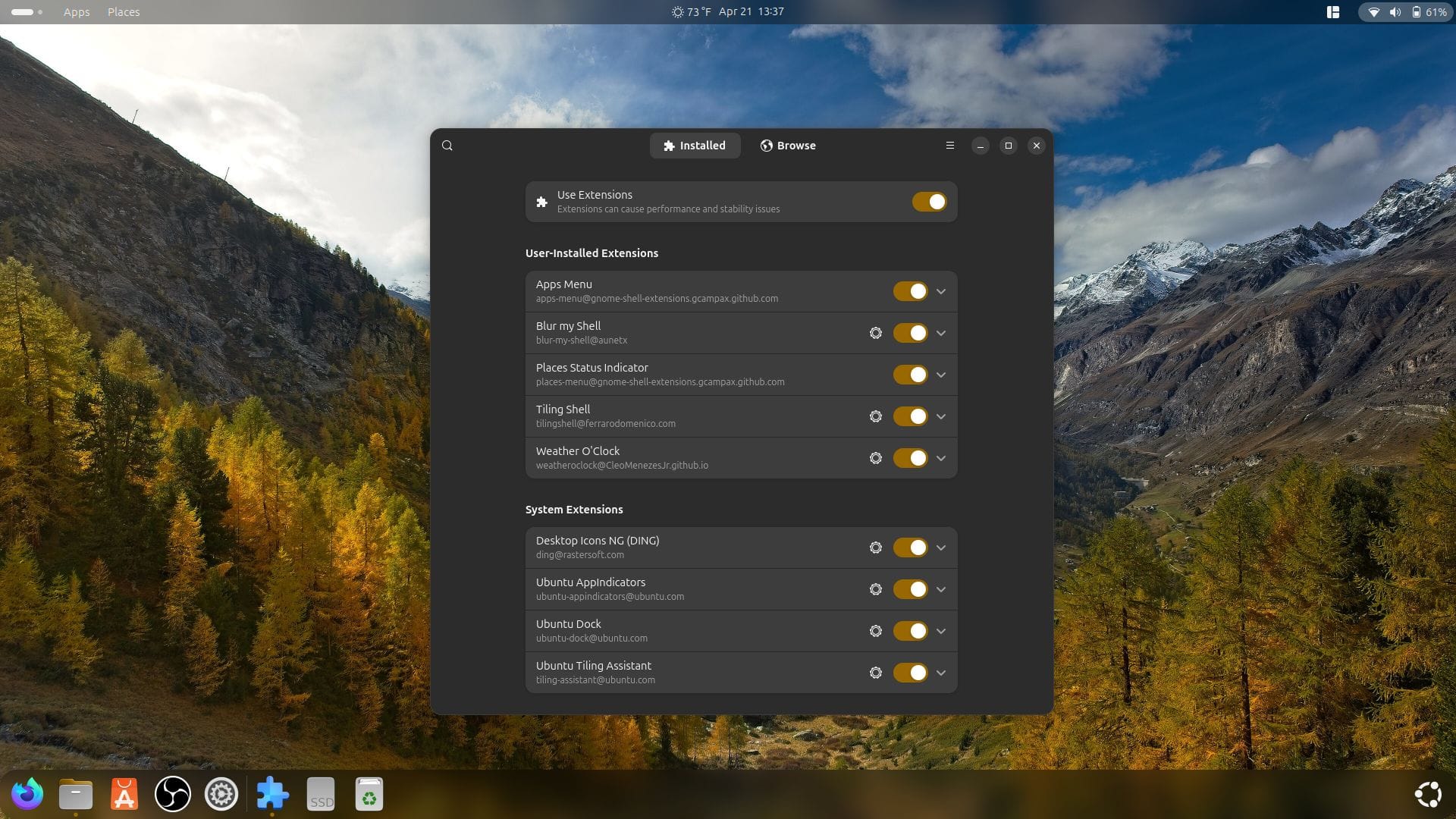Click the 73°F weather indicator
The width and height of the screenshot is (1456, 819).
point(691,11)
